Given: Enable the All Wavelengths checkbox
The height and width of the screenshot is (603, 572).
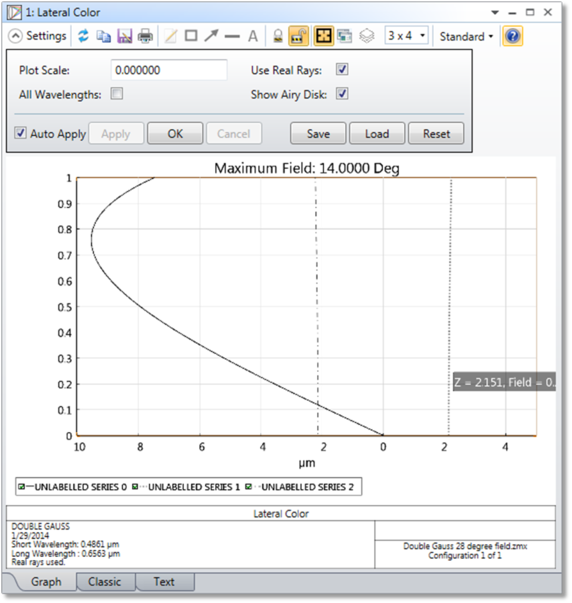Looking at the screenshot, I should pos(117,93).
